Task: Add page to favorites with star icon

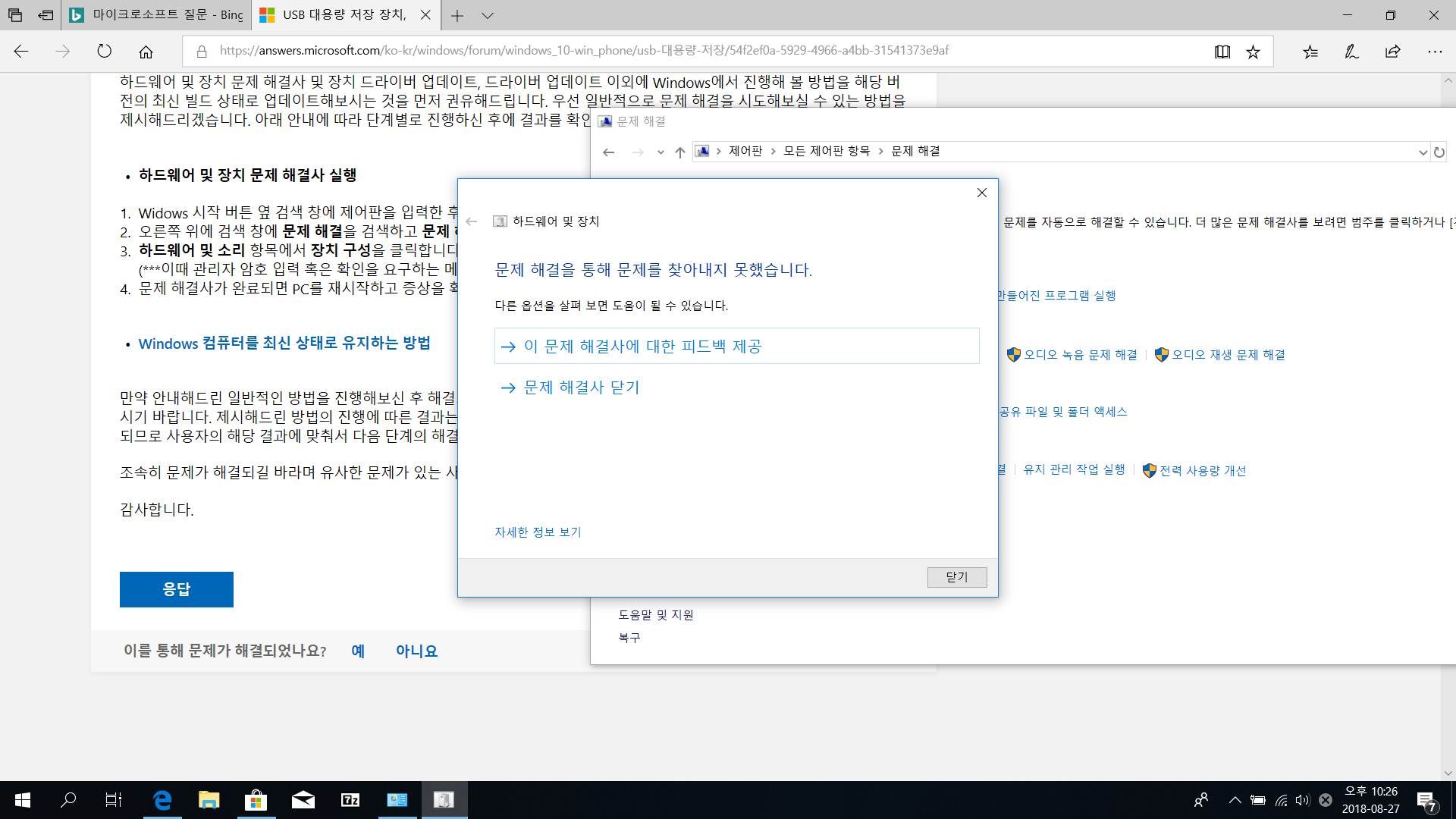Action: pos(1253,52)
